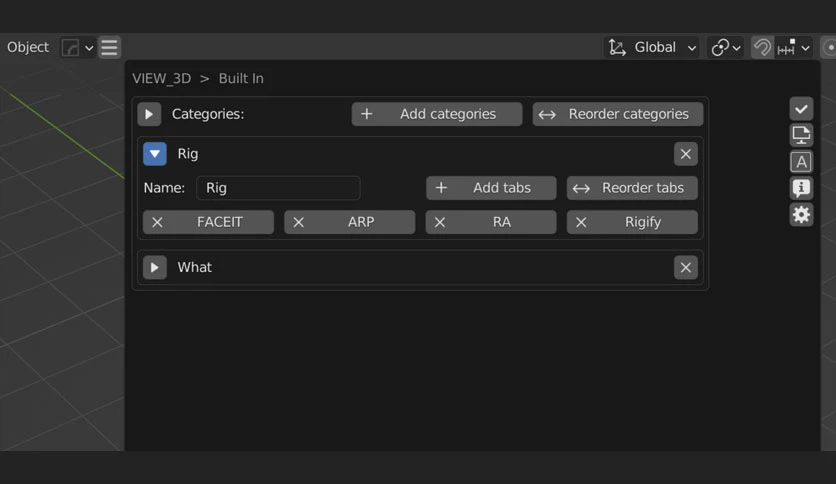The image size is (836, 484).
Task: Remove the Rig category with its X
Action: click(686, 154)
